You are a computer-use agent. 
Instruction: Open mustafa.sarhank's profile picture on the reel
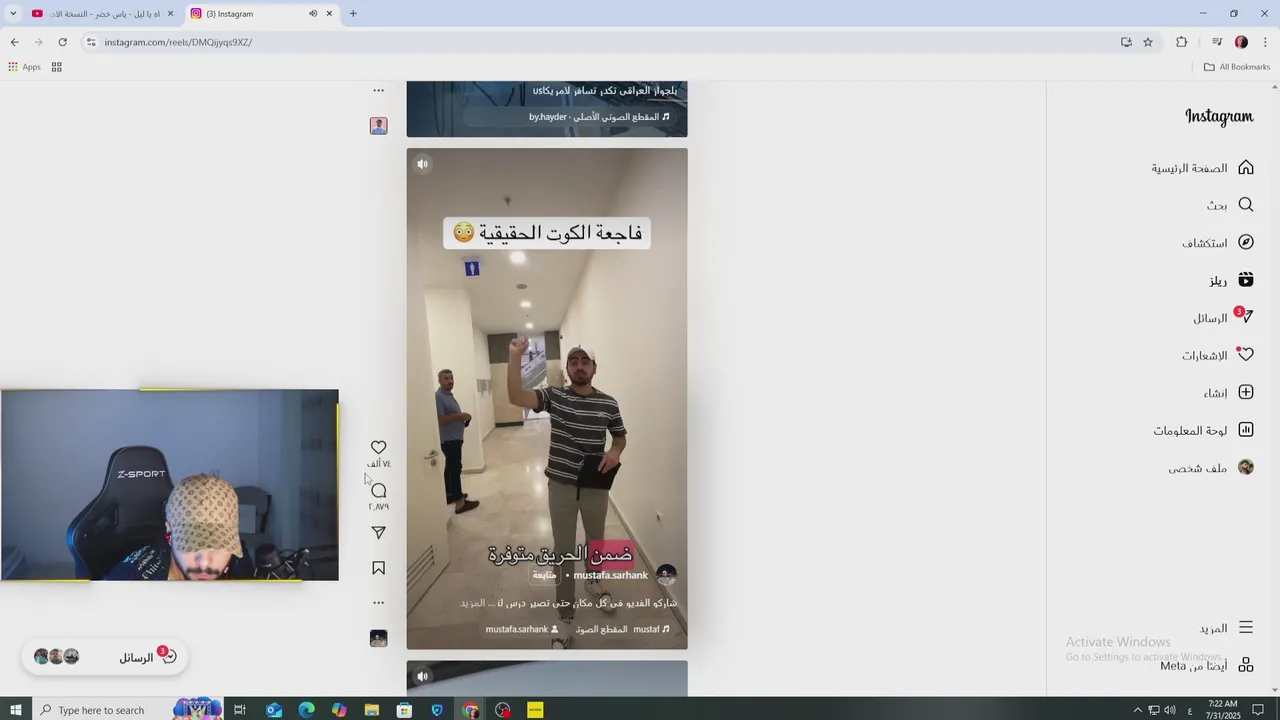[666, 575]
